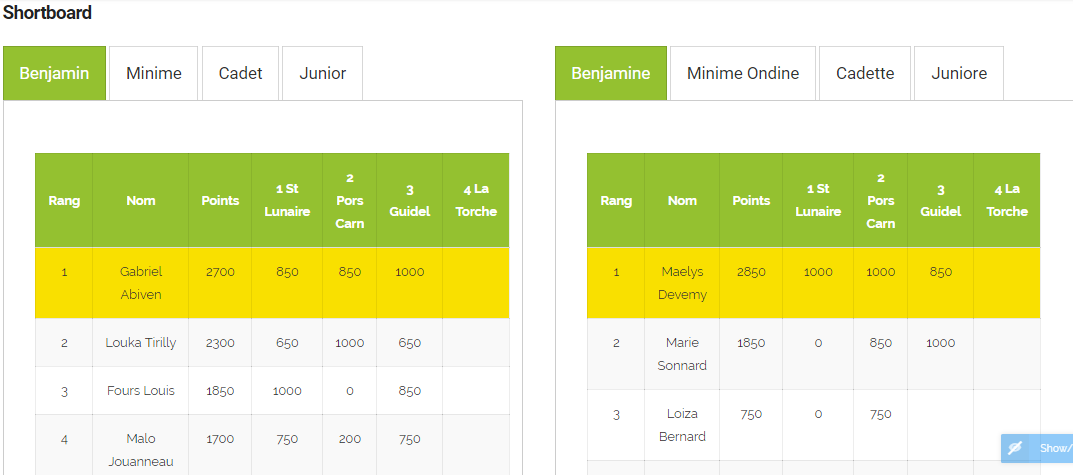Select the Juniore tab
Viewport: 1073px width, 475px height.
(x=959, y=73)
